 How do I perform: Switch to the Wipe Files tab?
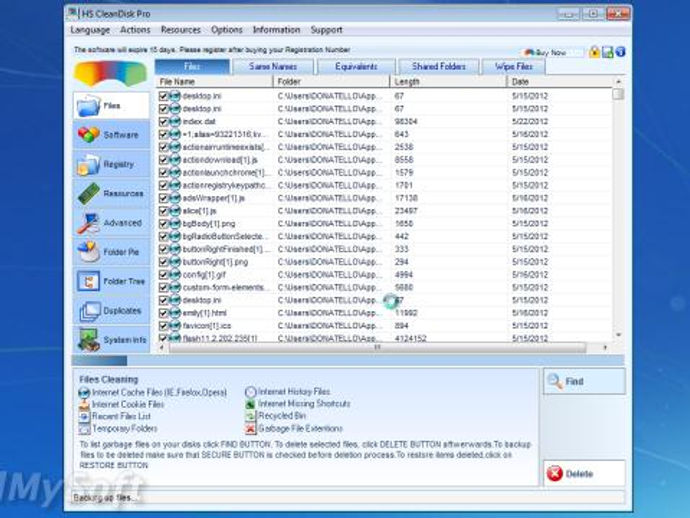514,66
